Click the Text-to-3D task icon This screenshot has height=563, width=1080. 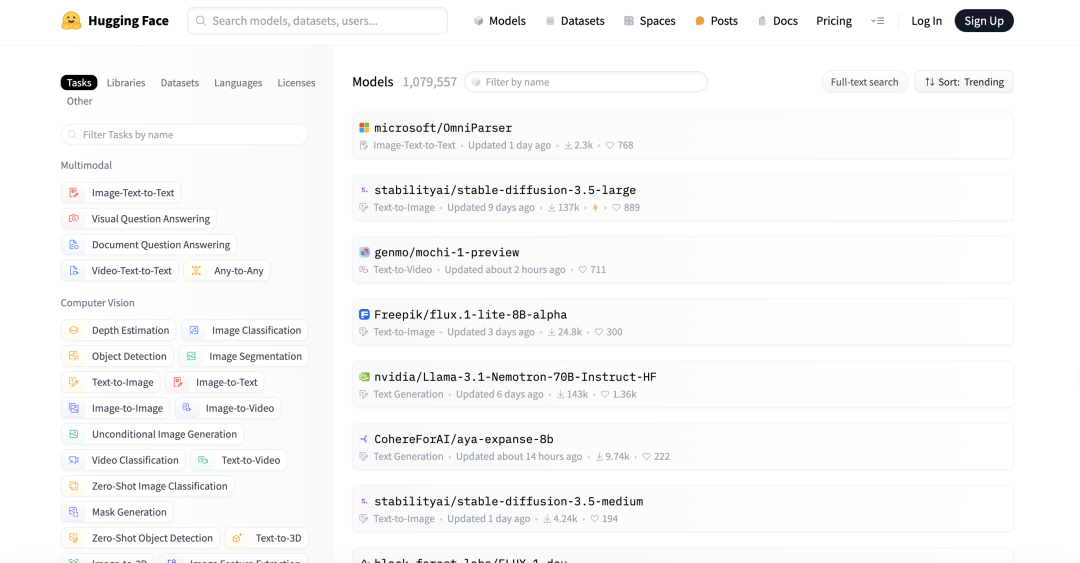237,538
